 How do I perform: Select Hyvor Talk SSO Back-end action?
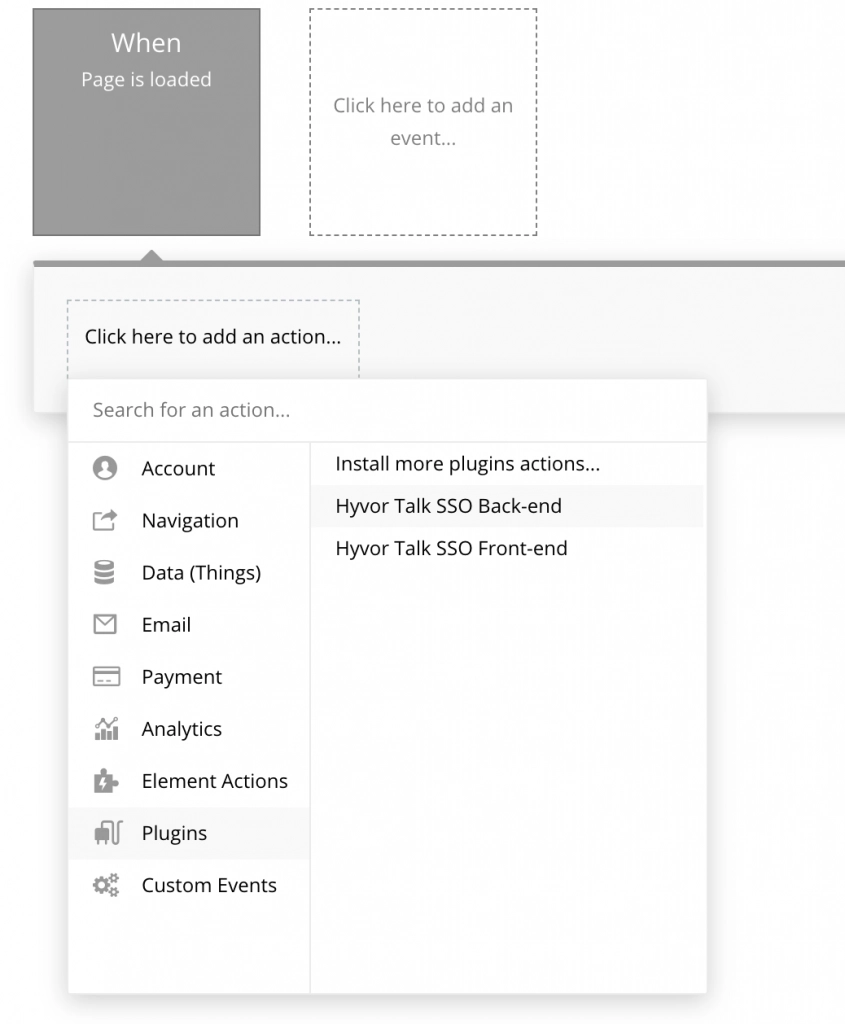click(507, 506)
